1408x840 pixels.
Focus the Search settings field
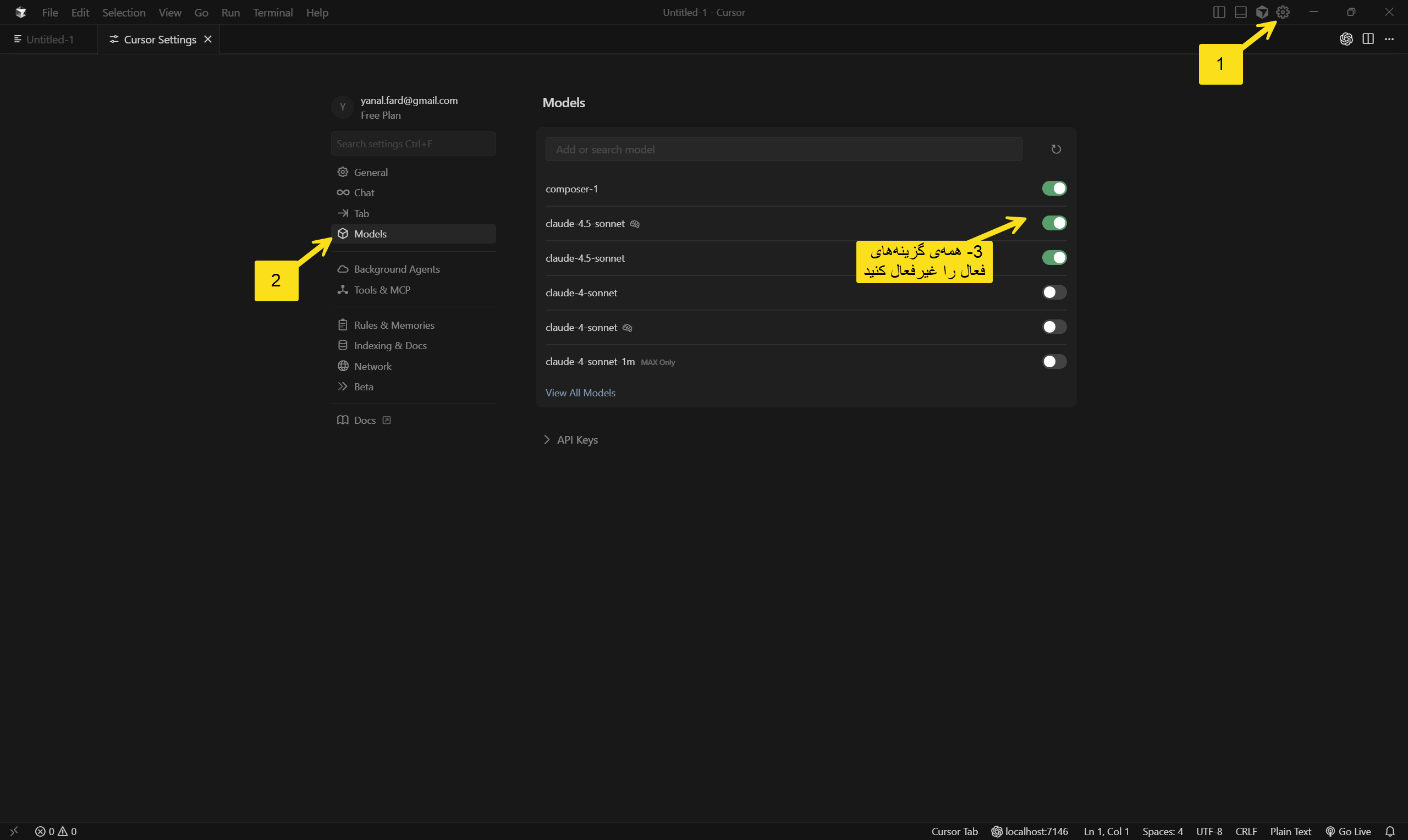tap(413, 144)
